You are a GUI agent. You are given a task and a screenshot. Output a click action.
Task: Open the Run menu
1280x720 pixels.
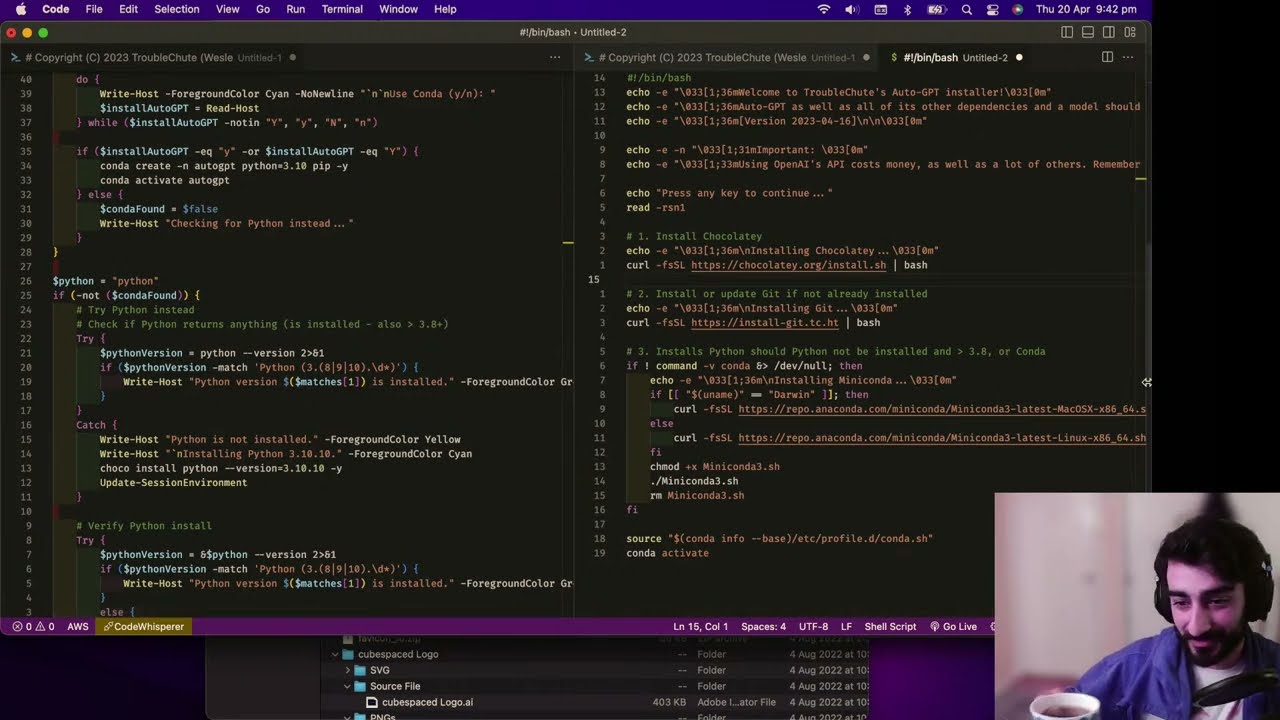pos(296,9)
